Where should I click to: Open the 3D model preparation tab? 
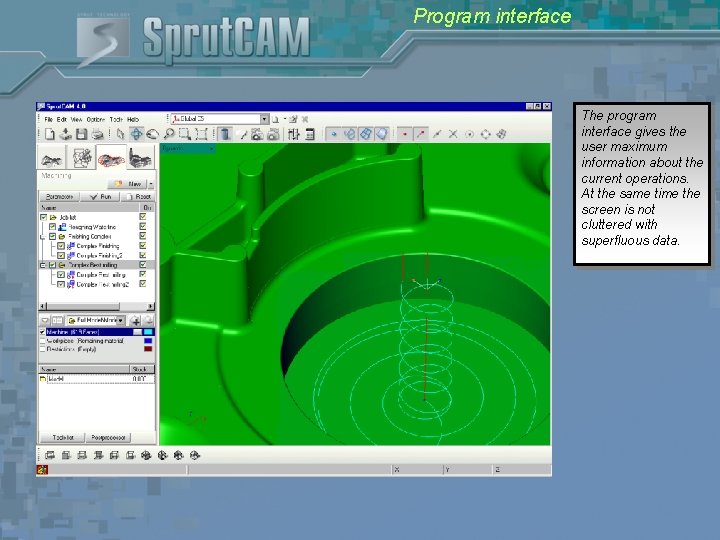[81, 157]
